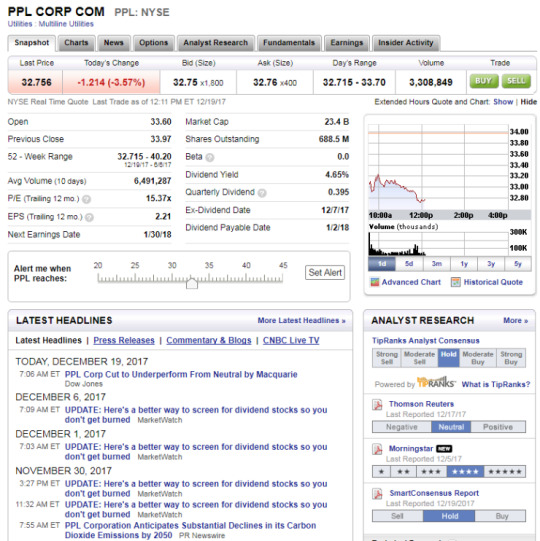The height and width of the screenshot is (541, 540).
Task: Open the Press Releases link
Action: coord(124,341)
